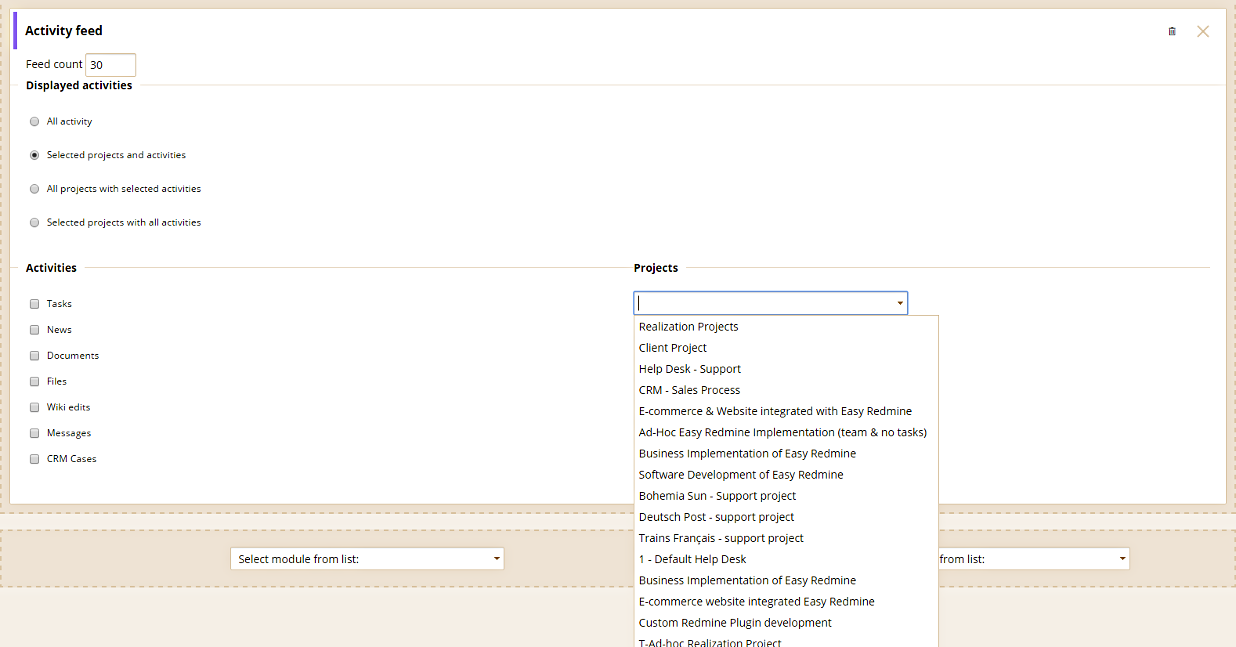This screenshot has height=647, width=1236.
Task: Select Client Project from the dropdown
Action: tap(787, 348)
